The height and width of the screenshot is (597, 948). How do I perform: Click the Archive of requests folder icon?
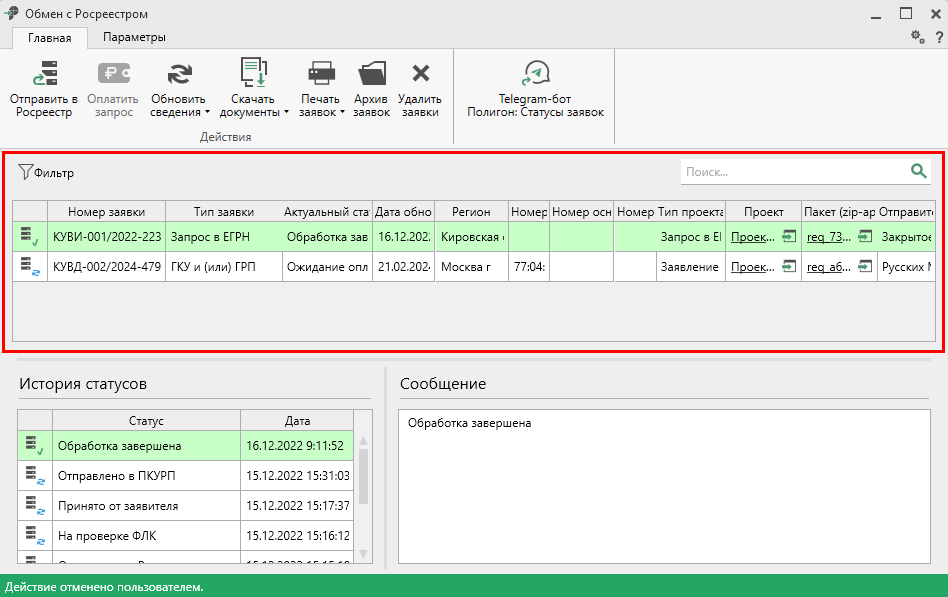click(x=371, y=74)
